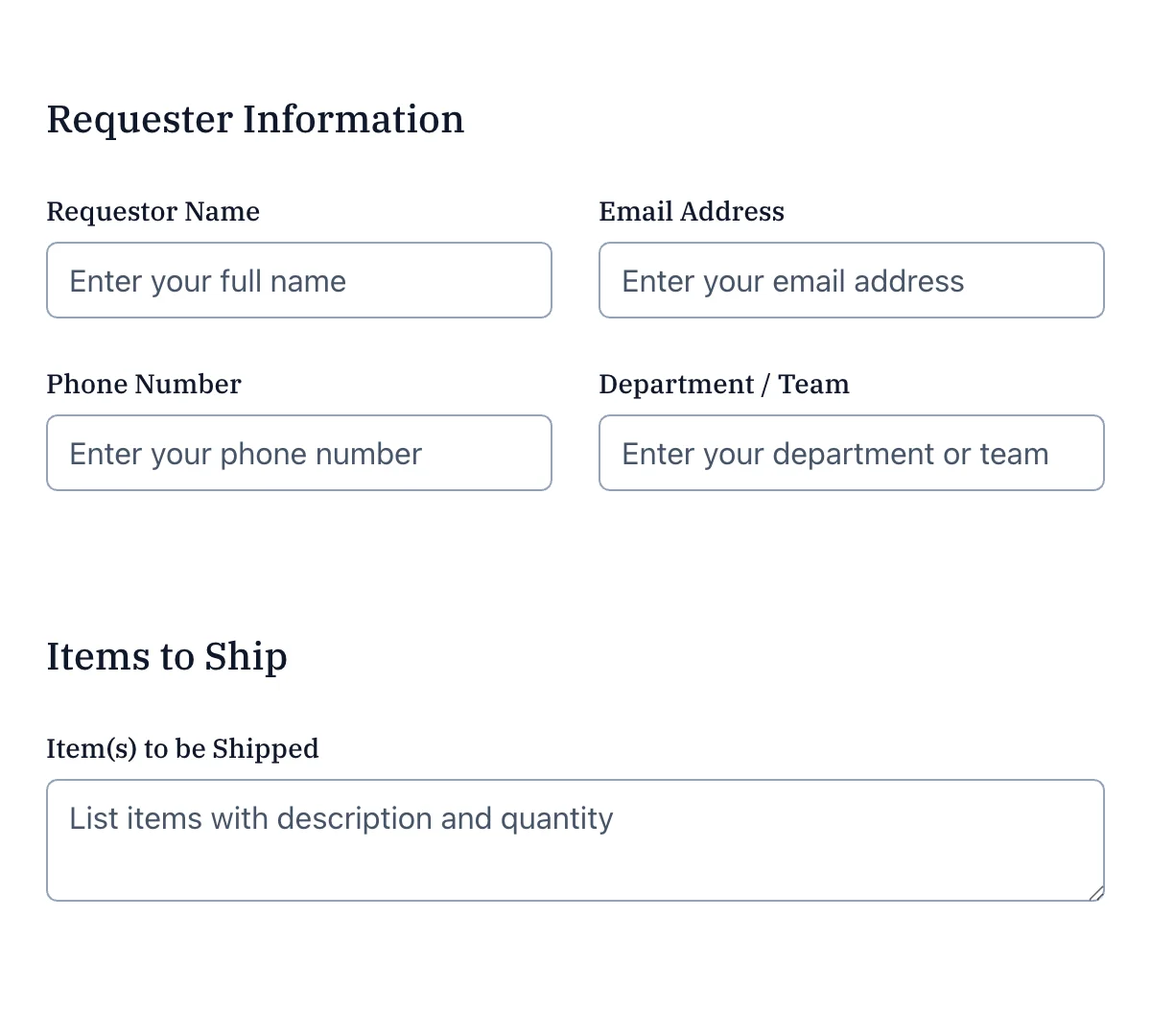Click the Items to Ship heading

tap(167, 656)
